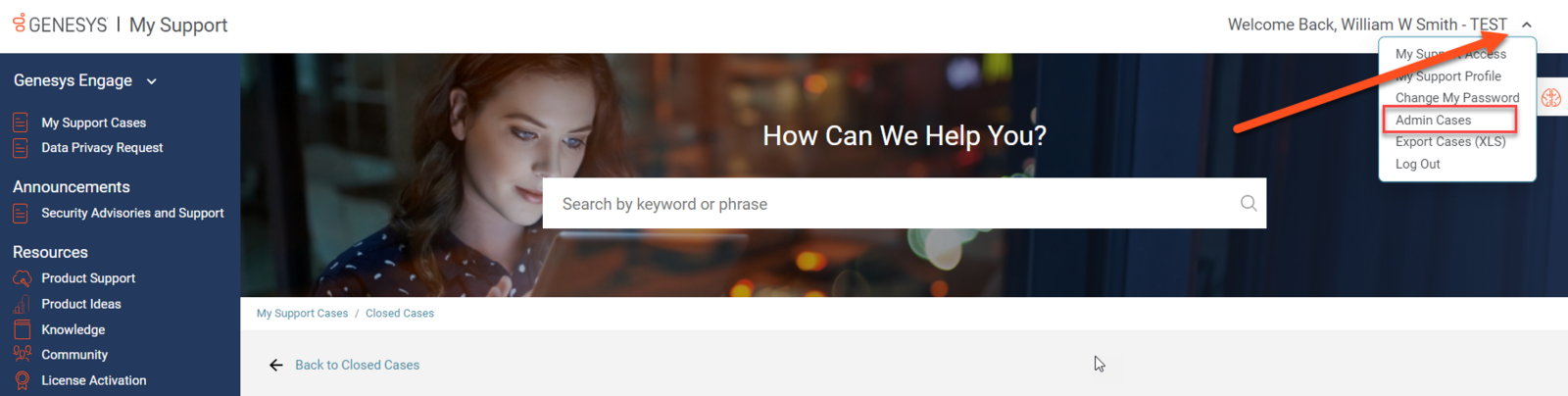
Task: Click the Data Privacy Request document icon
Action: tap(21, 148)
